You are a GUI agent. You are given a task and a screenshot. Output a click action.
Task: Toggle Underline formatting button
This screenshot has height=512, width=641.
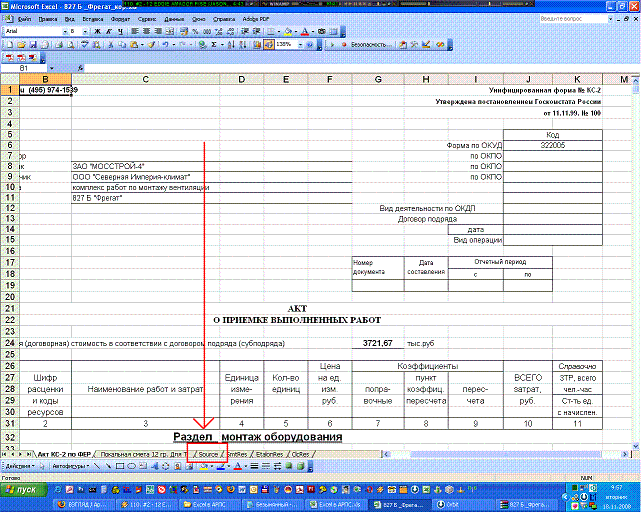click(117, 31)
